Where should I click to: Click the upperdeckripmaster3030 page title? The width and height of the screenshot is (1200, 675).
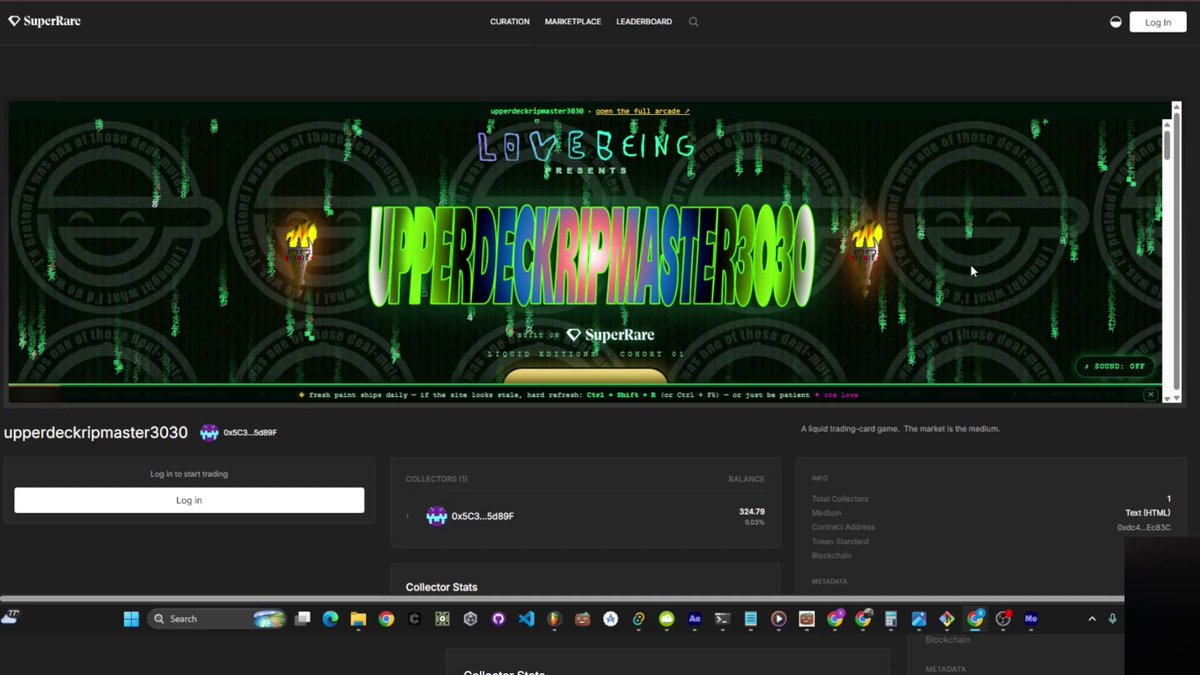[96, 433]
